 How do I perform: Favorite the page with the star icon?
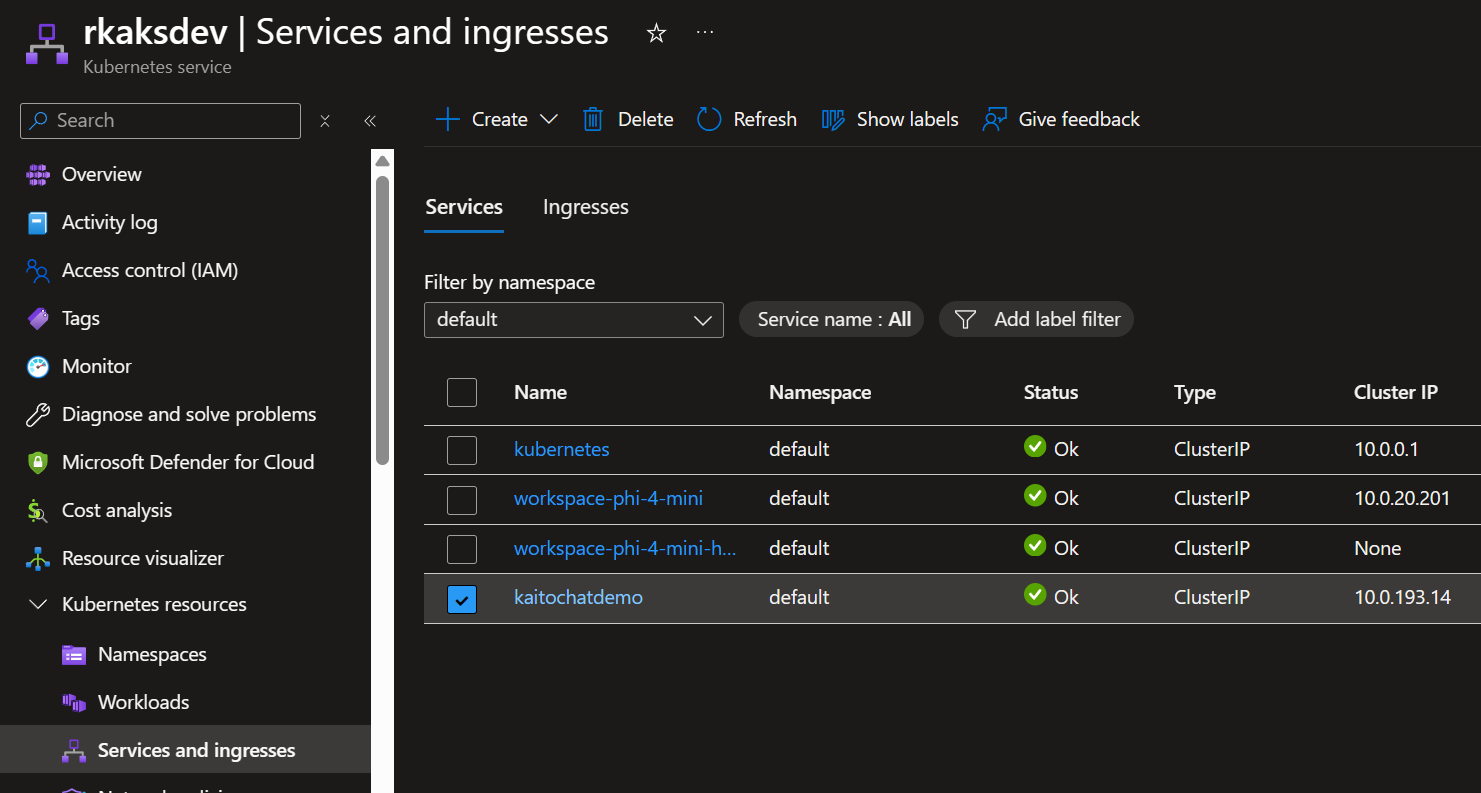tap(656, 33)
